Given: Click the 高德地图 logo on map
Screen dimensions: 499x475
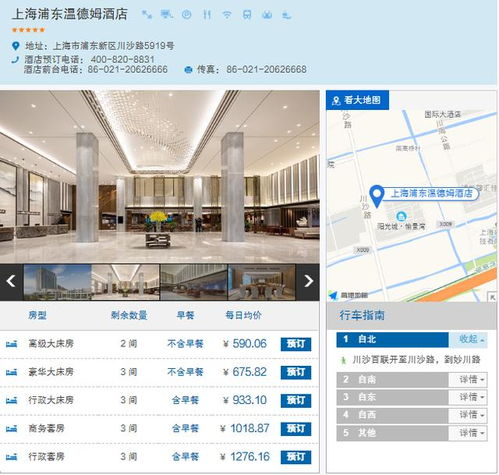Looking at the screenshot, I should click(x=348, y=295).
